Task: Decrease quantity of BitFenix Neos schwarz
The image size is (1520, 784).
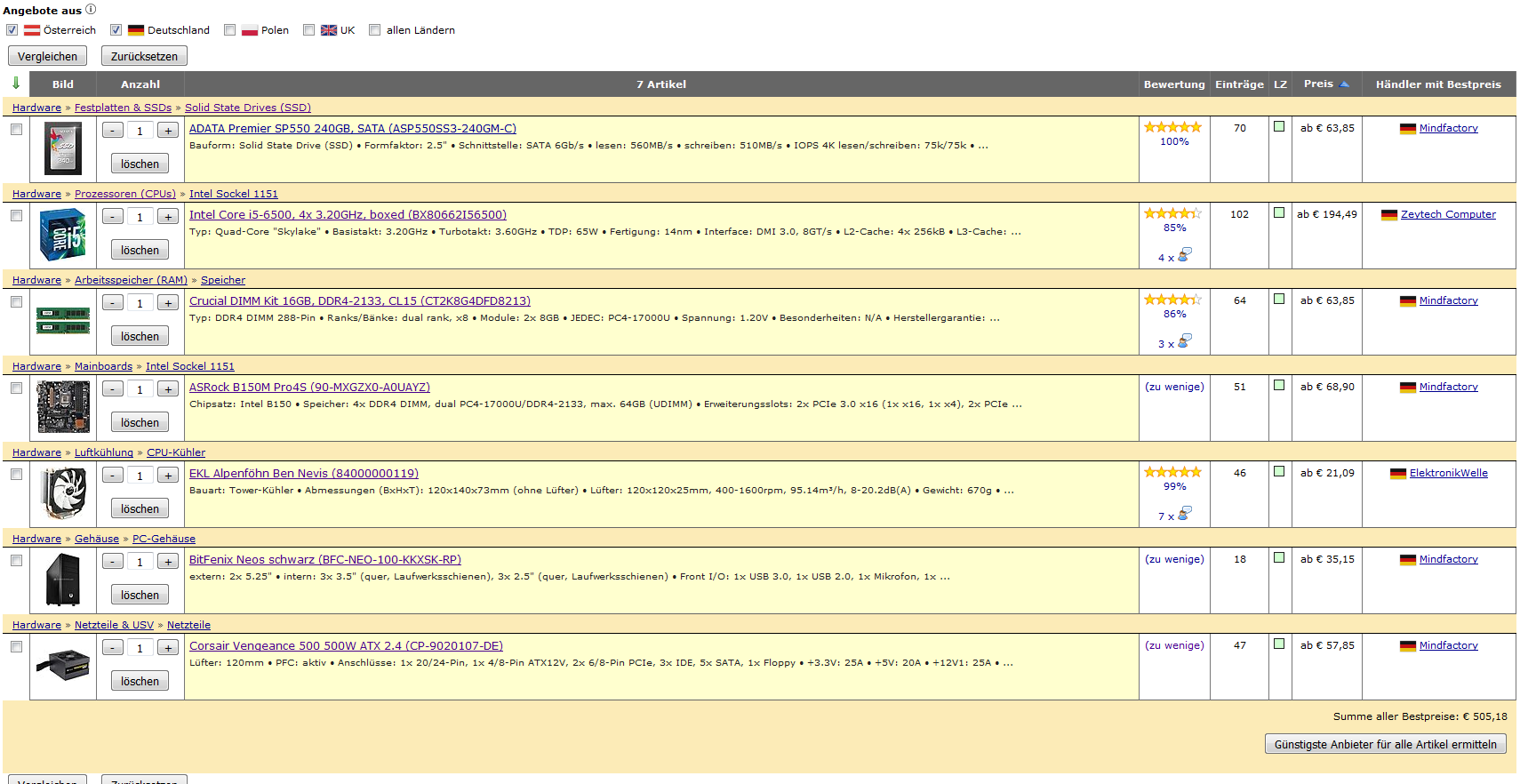Action: 113,562
